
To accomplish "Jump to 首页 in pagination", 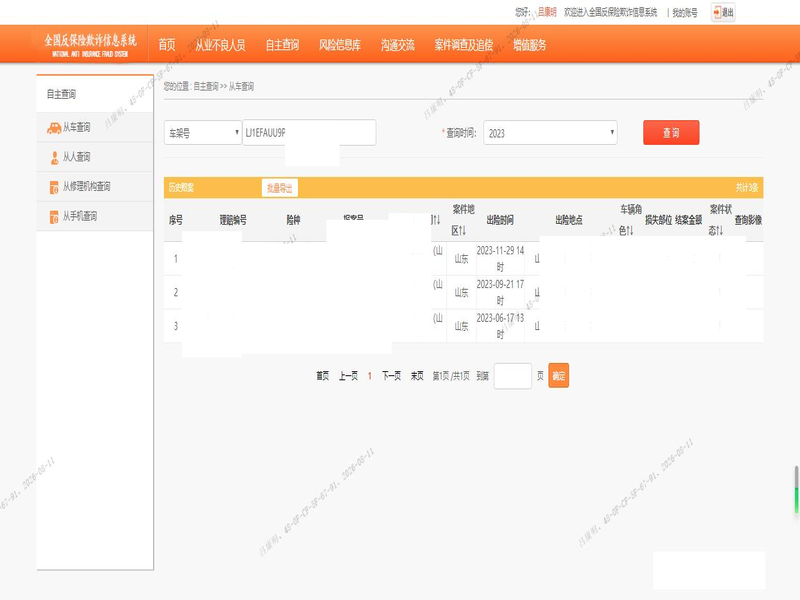I will 322,376.
